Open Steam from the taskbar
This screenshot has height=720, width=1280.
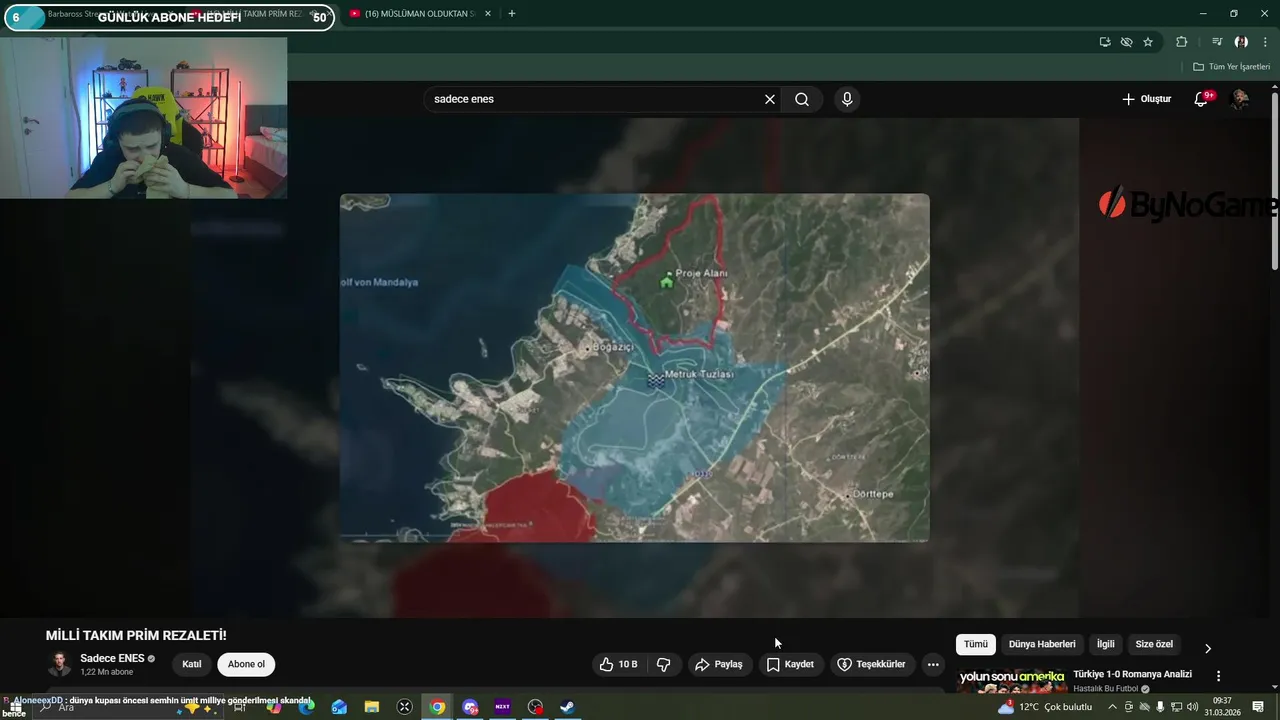566,707
